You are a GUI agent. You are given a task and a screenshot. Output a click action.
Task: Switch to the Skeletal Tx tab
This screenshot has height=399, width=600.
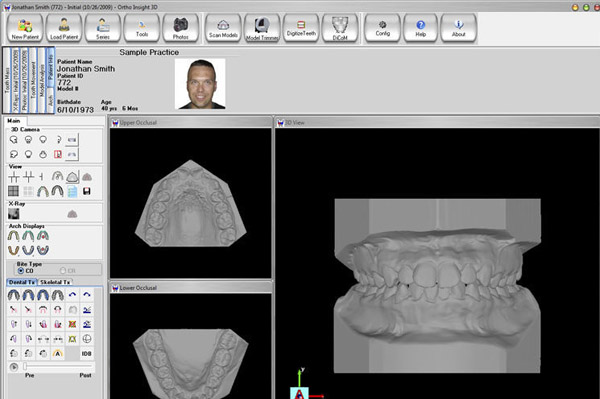[55, 282]
